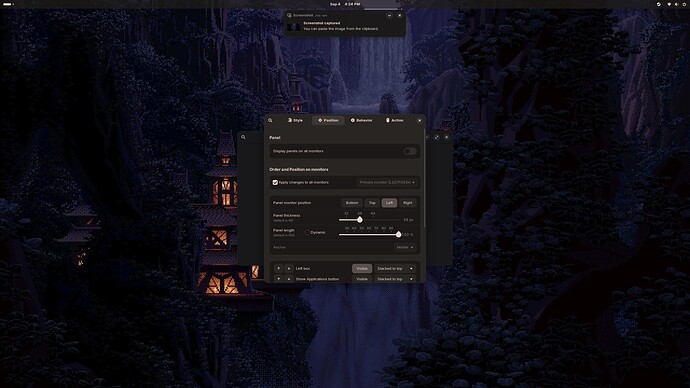Open the Anchor Middle dropdown
Image resolution: width=690 pixels, height=388 pixels.
(405, 247)
